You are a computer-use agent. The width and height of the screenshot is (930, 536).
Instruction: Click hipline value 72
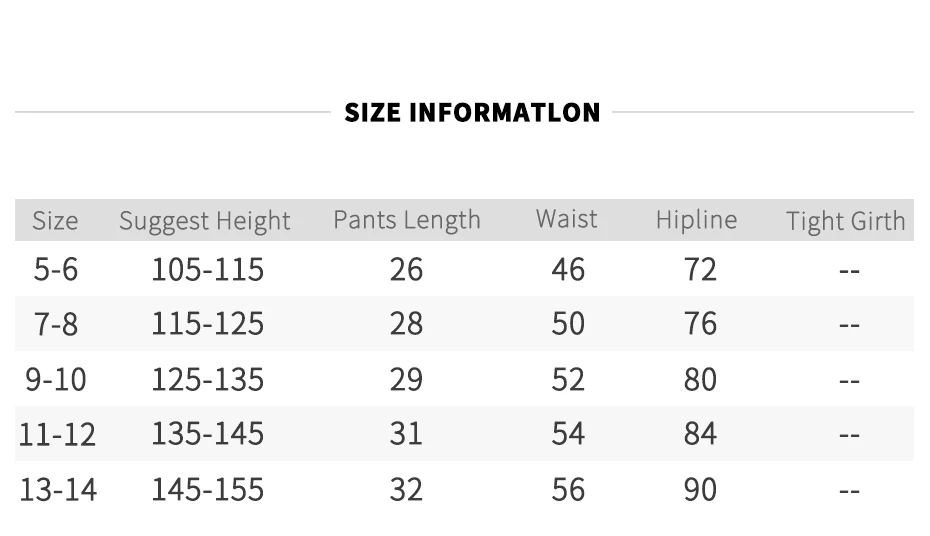(x=700, y=269)
